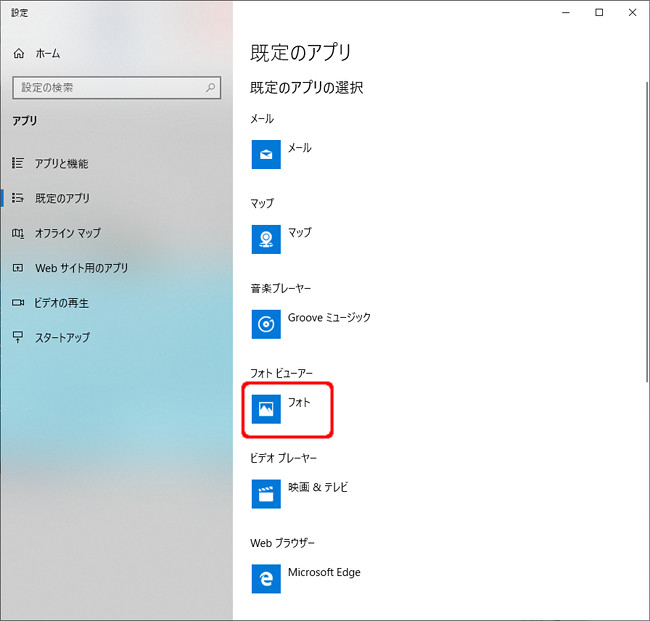Open オフライン マップ settings page
This screenshot has width=650, height=621.
(68, 233)
